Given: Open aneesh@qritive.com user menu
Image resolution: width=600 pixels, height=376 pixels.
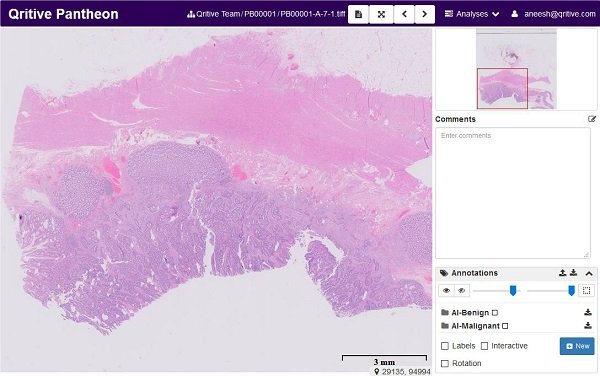Looking at the screenshot, I should click(x=553, y=14).
